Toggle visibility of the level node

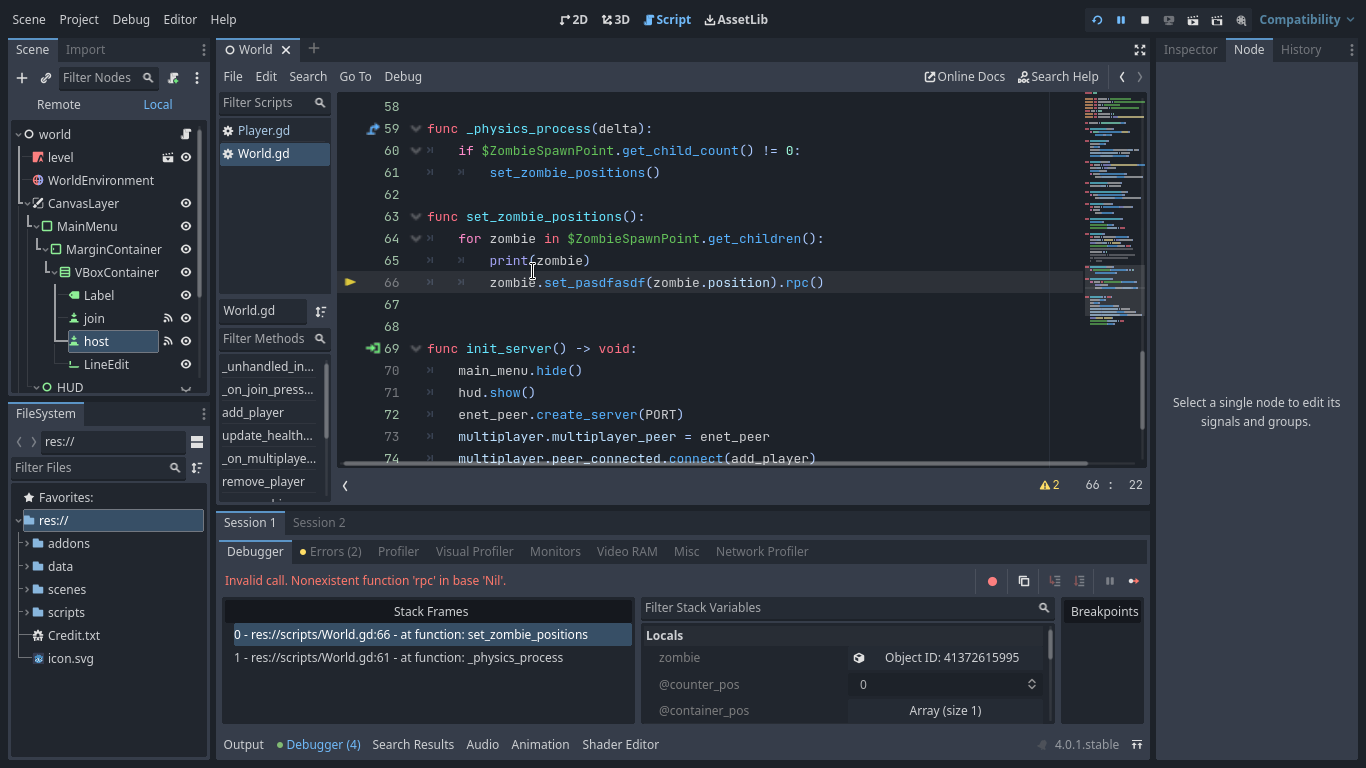(x=185, y=157)
